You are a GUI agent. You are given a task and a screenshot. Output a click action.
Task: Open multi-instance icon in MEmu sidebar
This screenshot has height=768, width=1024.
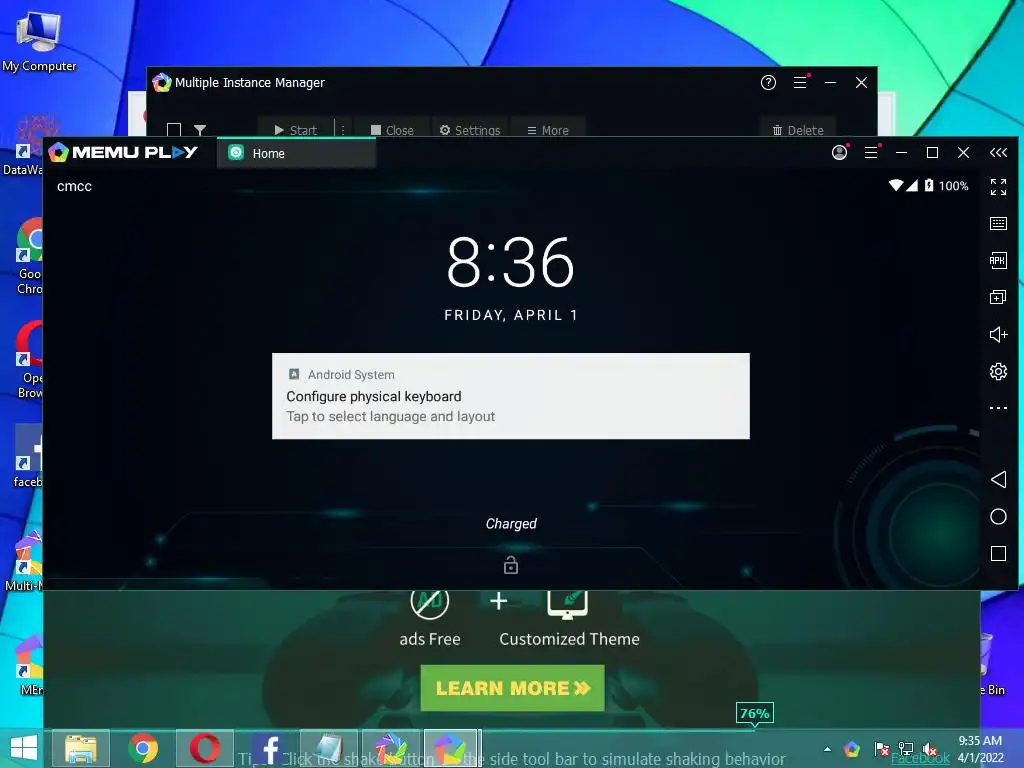coord(998,297)
